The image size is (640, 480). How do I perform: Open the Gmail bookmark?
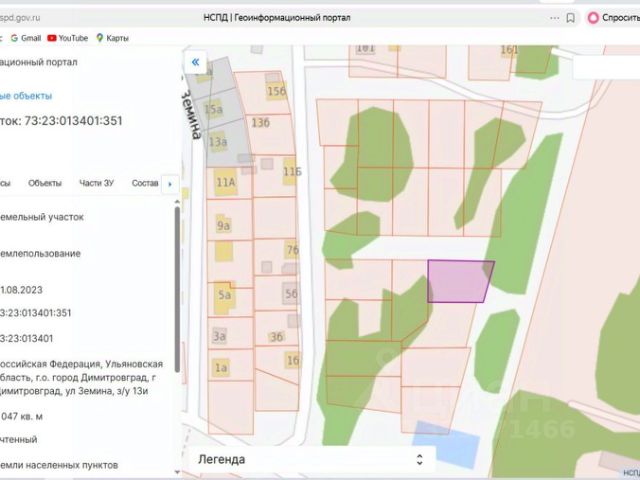[26, 38]
